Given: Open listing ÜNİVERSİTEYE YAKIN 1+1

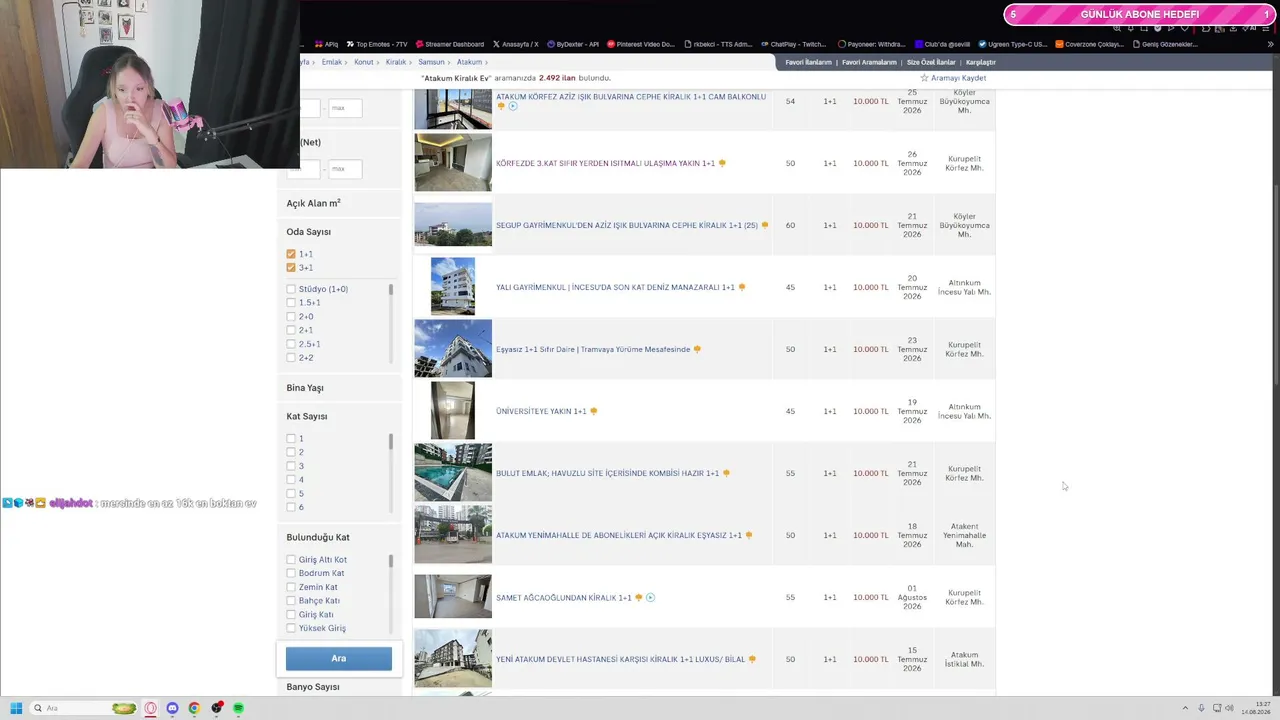Looking at the screenshot, I should click(x=541, y=411).
